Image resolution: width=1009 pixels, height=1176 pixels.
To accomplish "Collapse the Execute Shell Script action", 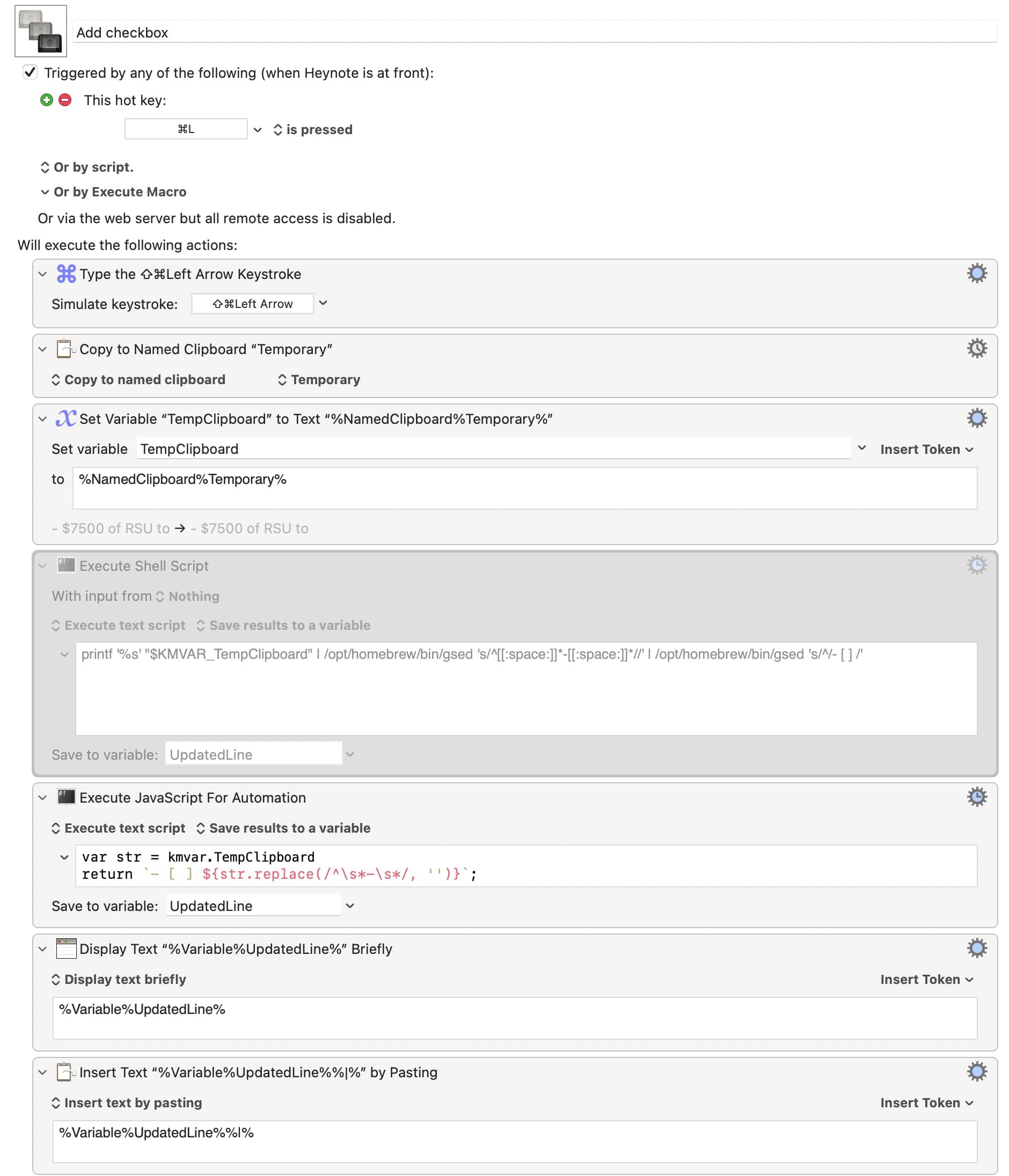I will tap(42, 566).
